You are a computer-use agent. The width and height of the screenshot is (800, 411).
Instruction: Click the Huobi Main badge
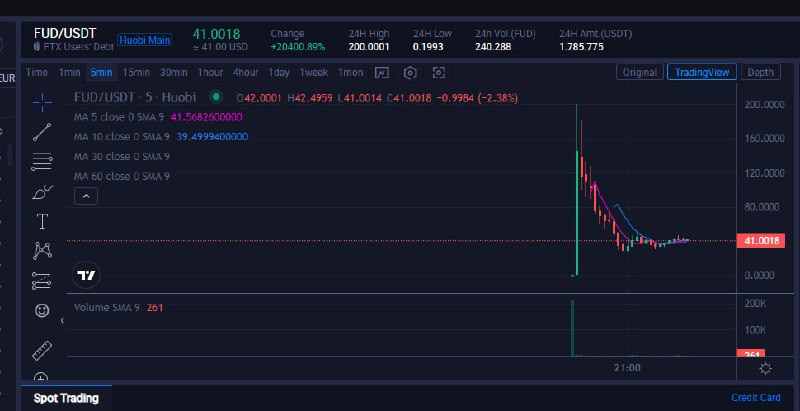pyautogui.click(x=144, y=40)
